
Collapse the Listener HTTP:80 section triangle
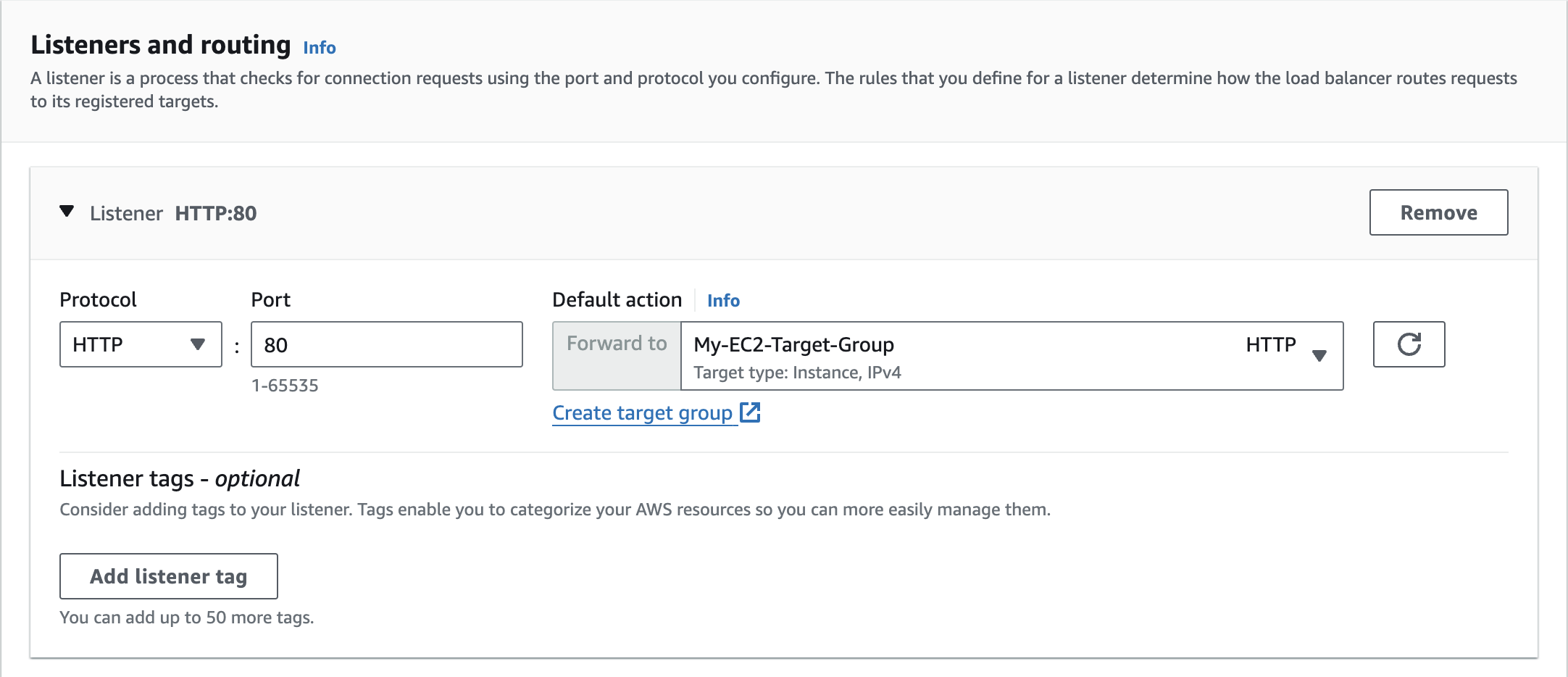pos(67,212)
